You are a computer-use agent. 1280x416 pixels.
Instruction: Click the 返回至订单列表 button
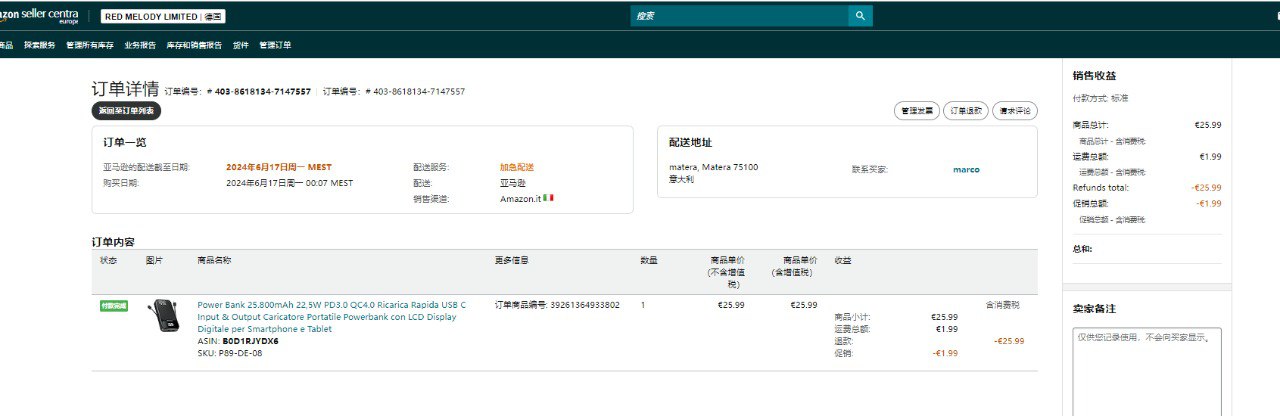126,111
